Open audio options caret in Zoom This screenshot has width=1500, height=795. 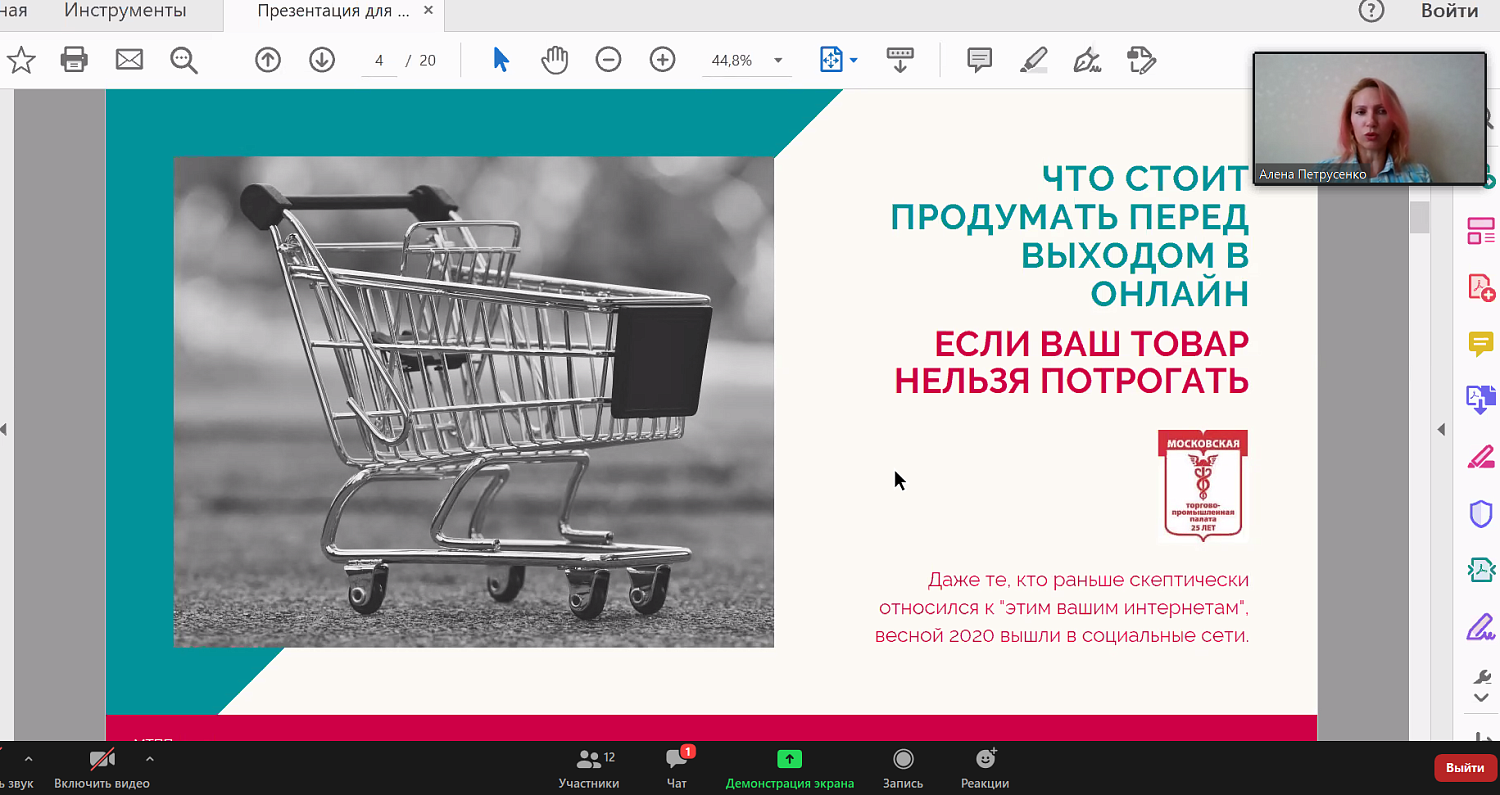(x=28, y=759)
